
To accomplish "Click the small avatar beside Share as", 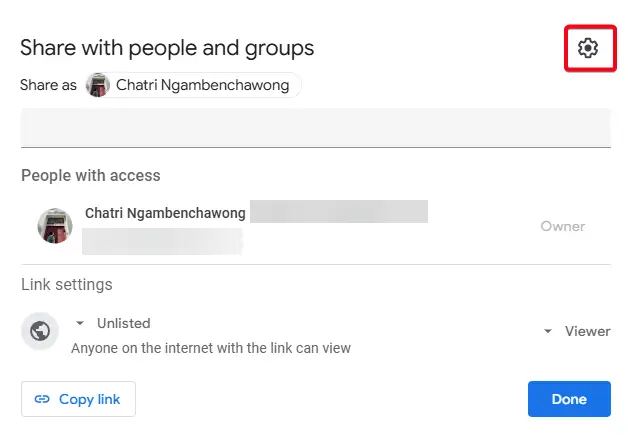I will click(x=98, y=85).
